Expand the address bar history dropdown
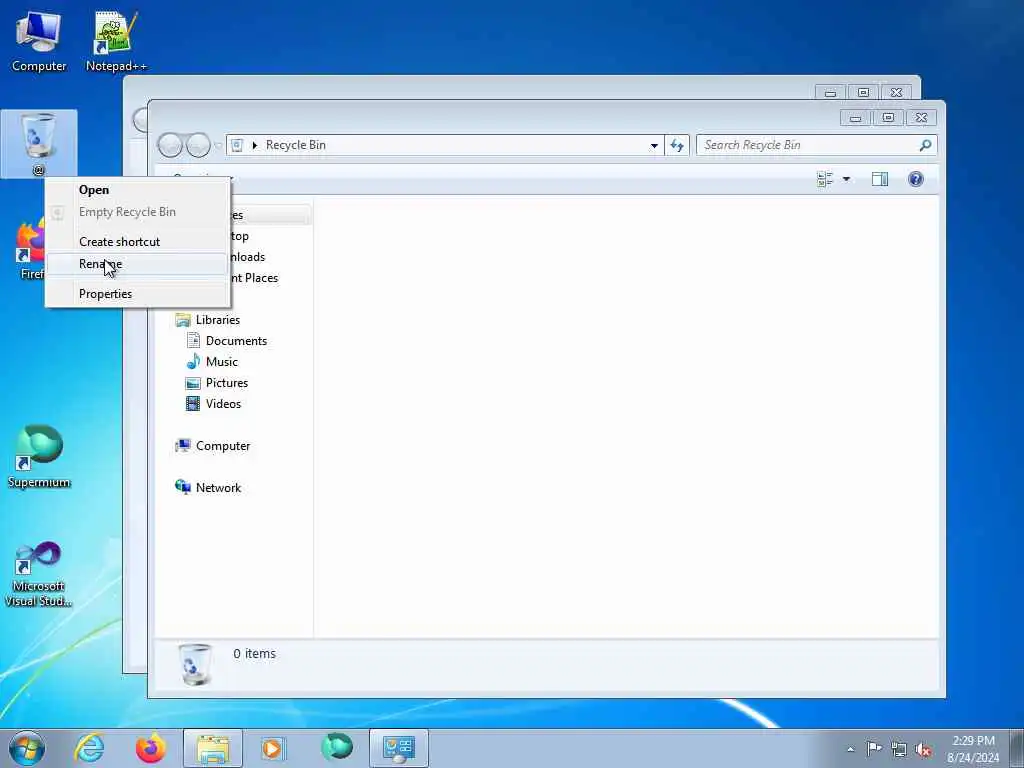This screenshot has width=1024, height=768. [x=654, y=146]
